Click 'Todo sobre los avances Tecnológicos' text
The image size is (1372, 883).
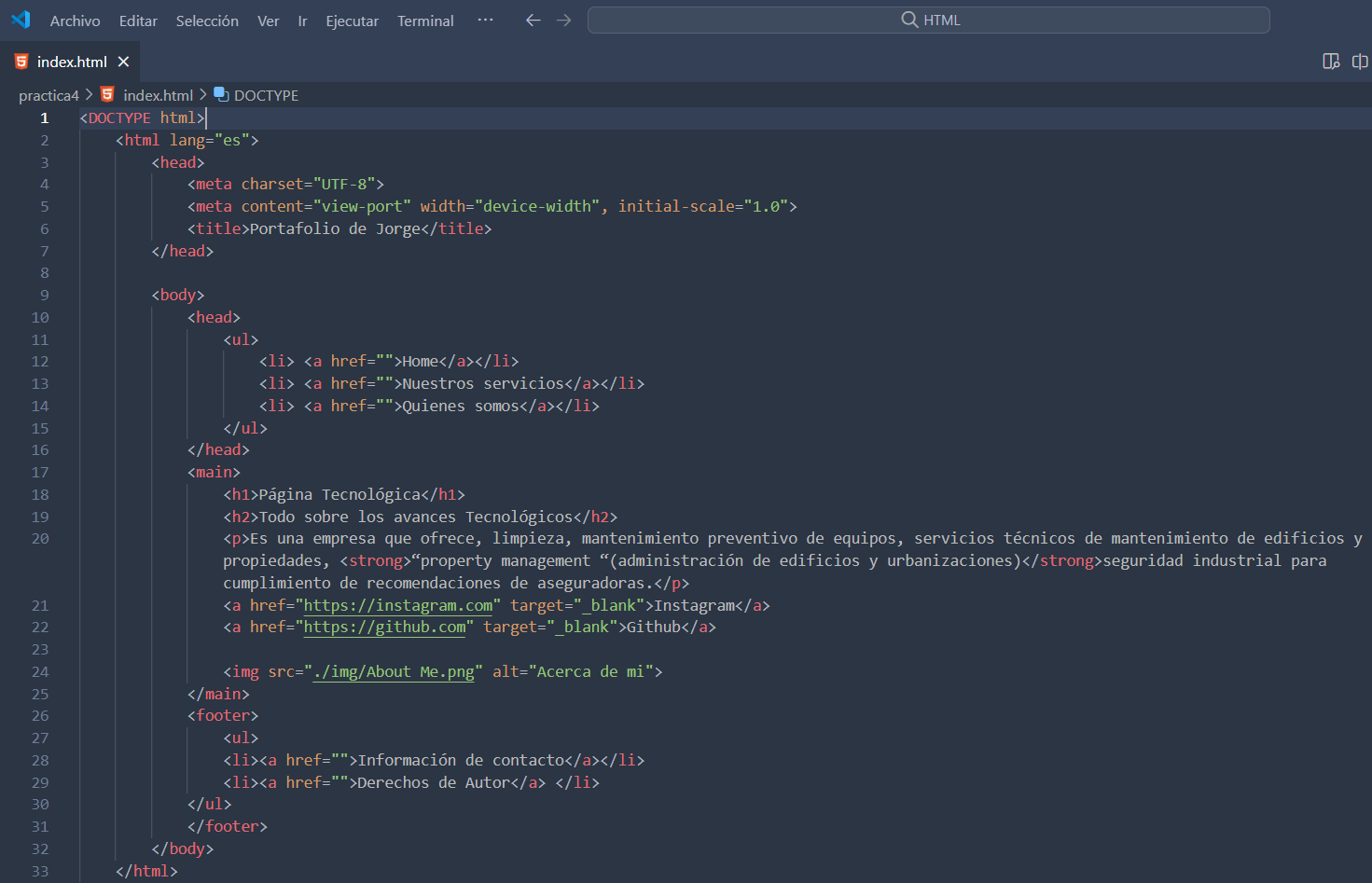[x=416, y=517]
